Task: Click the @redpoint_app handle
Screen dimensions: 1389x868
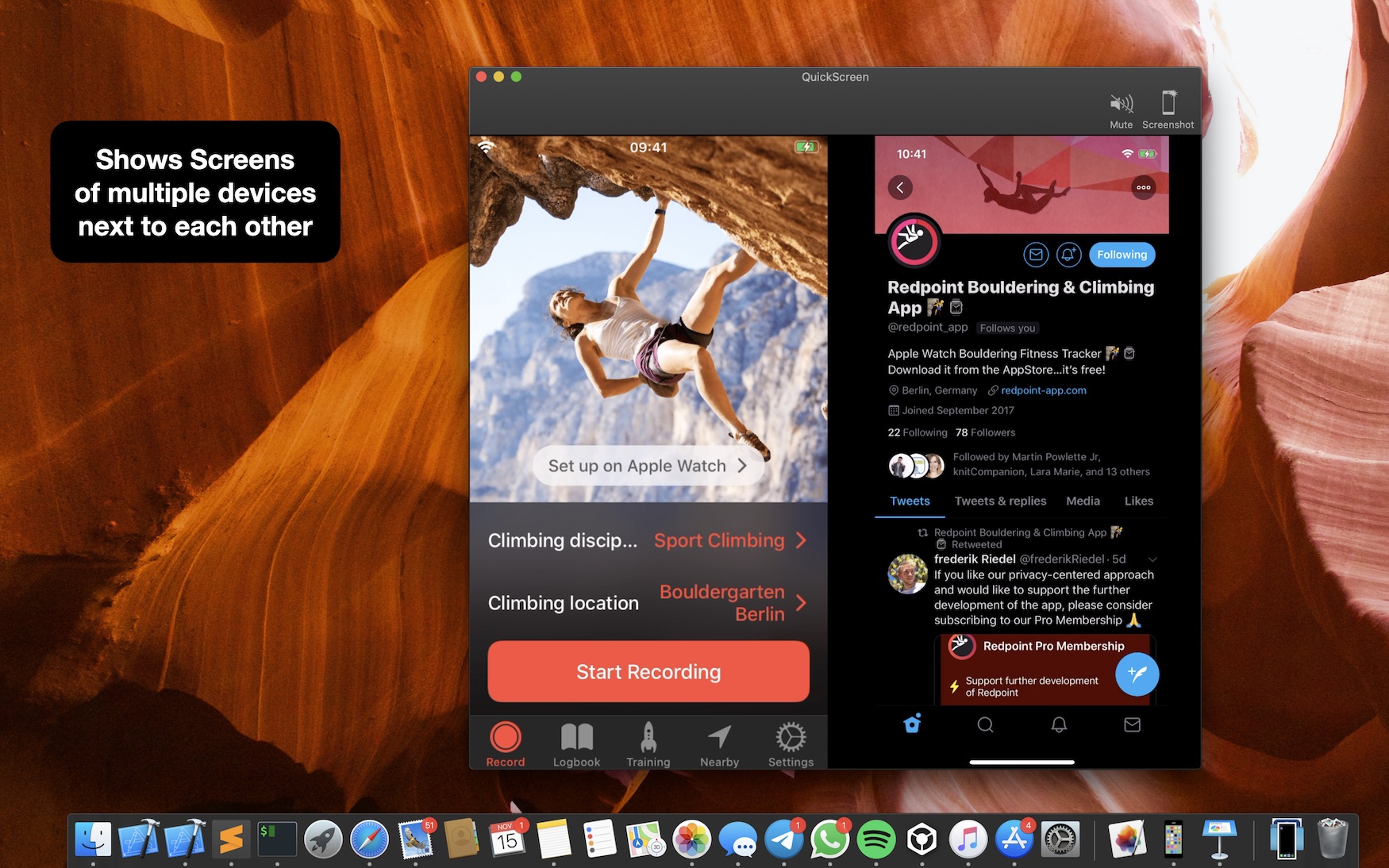Action: tap(927, 327)
